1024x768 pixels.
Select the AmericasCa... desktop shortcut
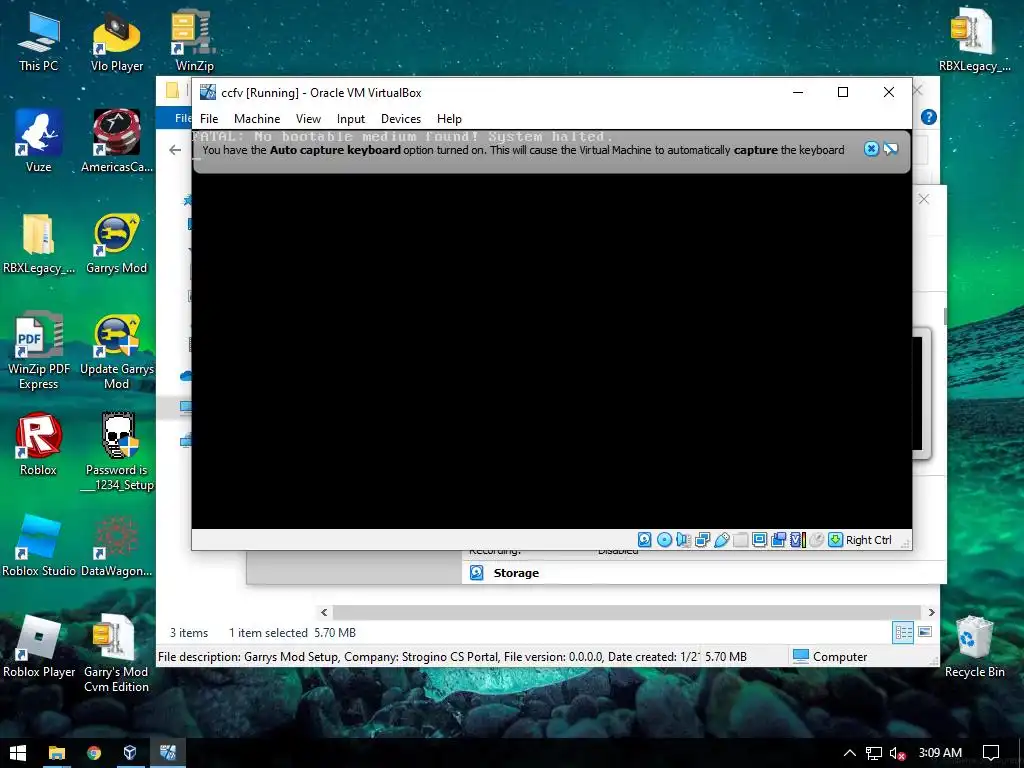117,141
